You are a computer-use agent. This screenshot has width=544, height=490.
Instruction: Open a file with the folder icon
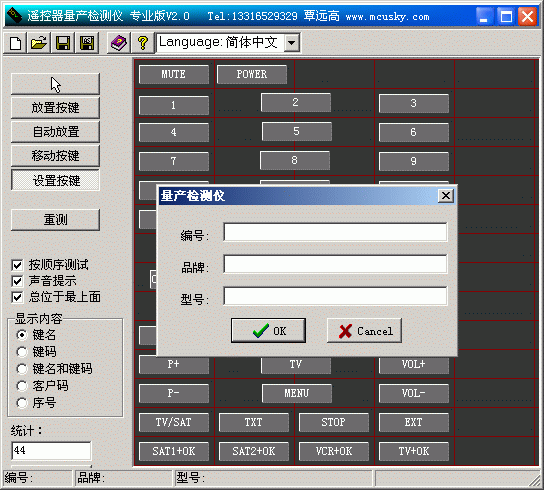click(39, 43)
